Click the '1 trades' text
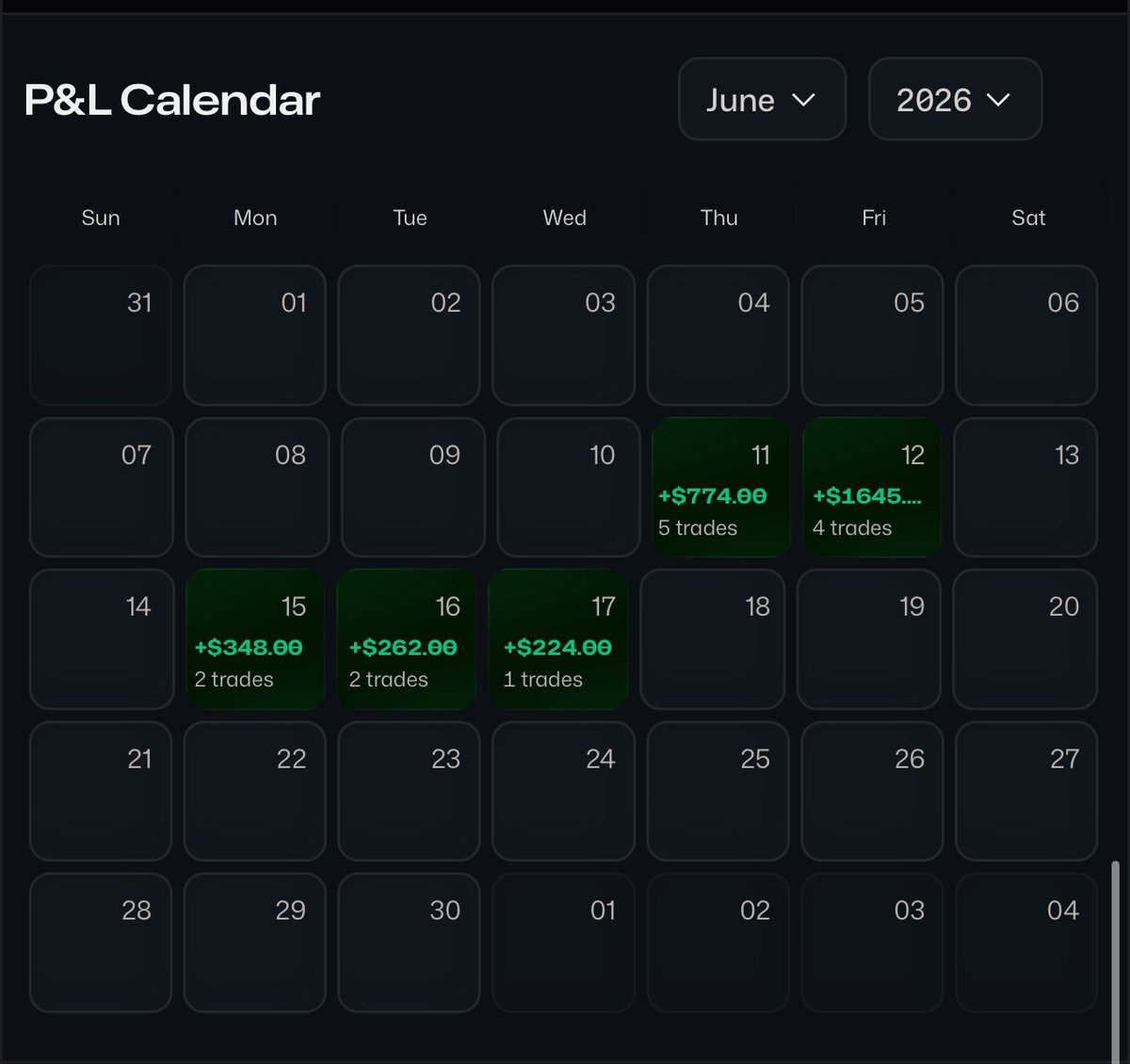Viewport: 1130px width, 1064px height. (x=543, y=680)
